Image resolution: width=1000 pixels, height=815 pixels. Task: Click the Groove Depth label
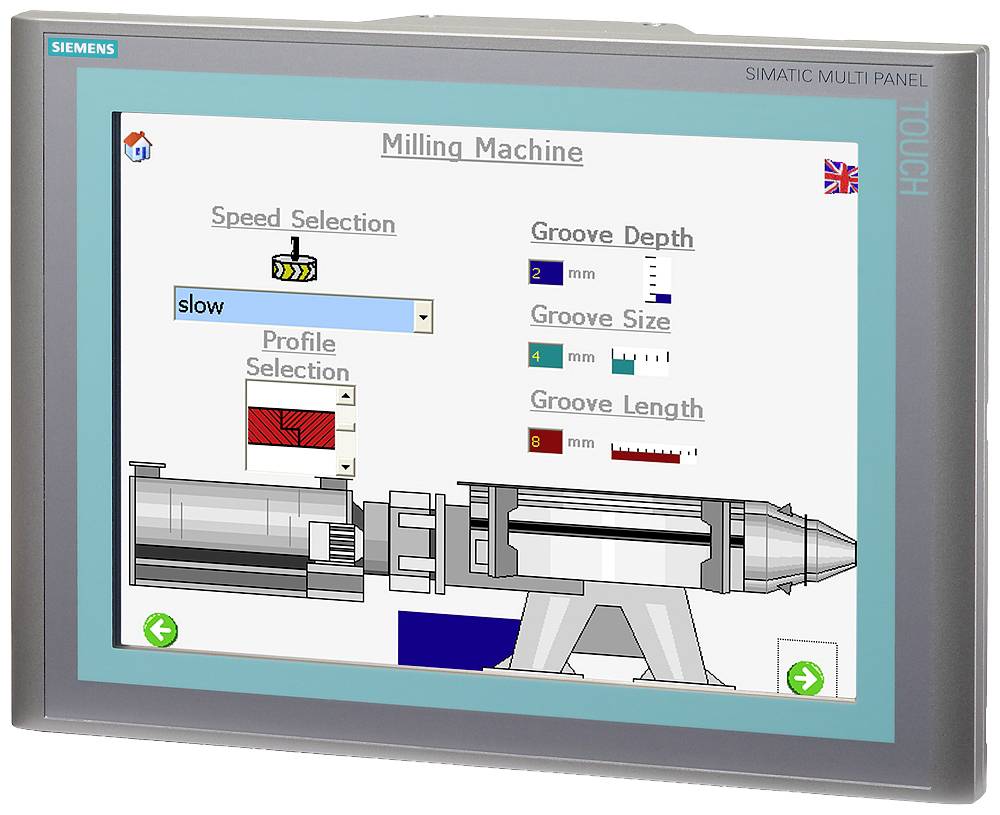point(612,235)
